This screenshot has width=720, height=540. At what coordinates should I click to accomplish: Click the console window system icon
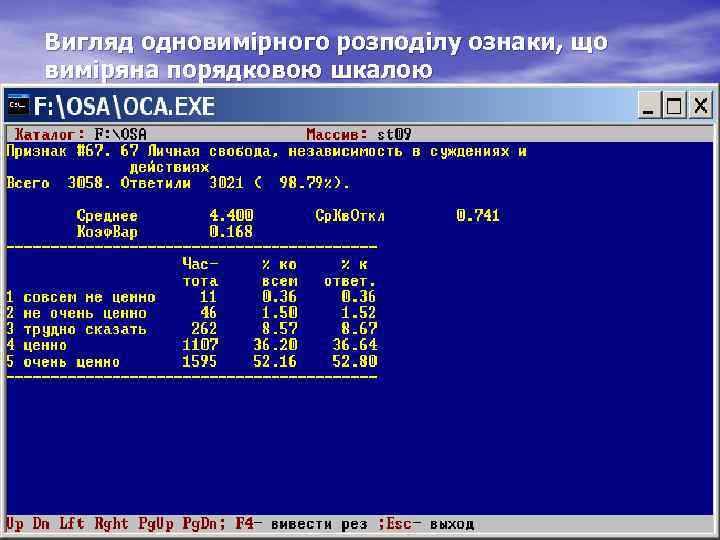18,106
